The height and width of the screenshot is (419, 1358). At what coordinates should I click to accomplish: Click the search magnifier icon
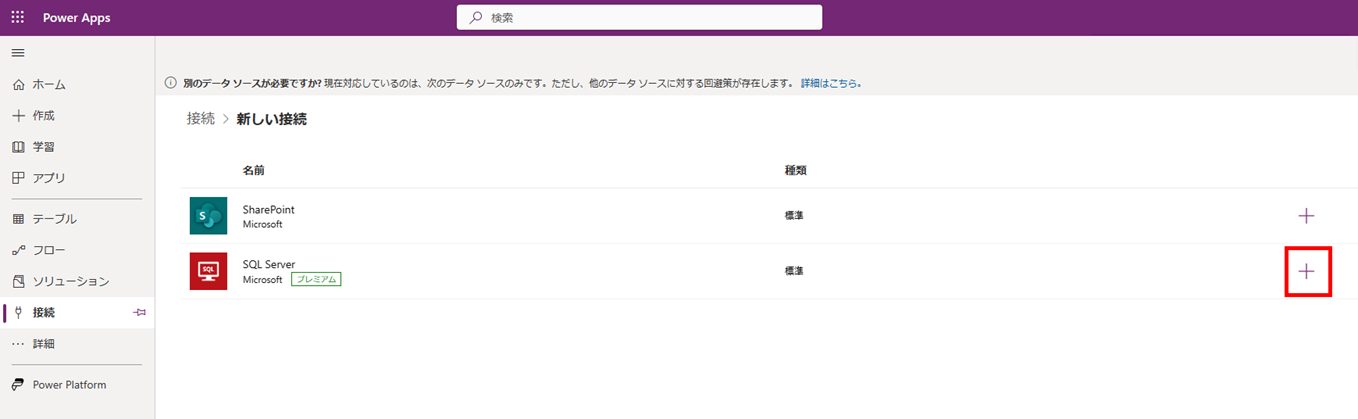pyautogui.click(x=475, y=18)
